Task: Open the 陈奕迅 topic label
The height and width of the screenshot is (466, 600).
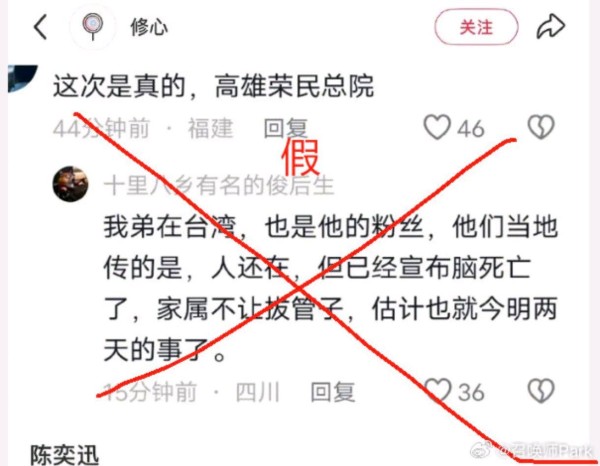Action: [64, 455]
